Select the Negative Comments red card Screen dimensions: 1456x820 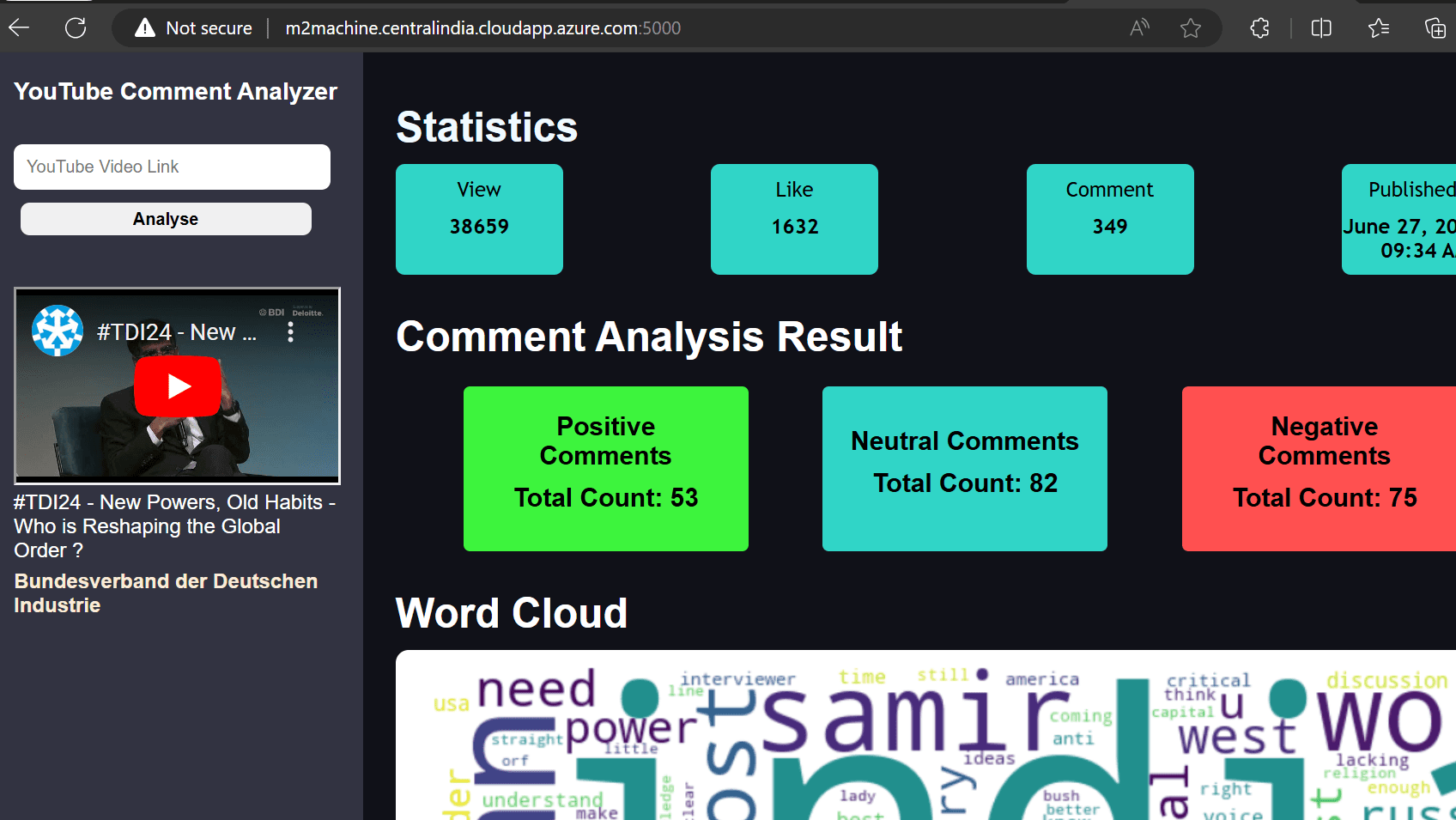1319,469
